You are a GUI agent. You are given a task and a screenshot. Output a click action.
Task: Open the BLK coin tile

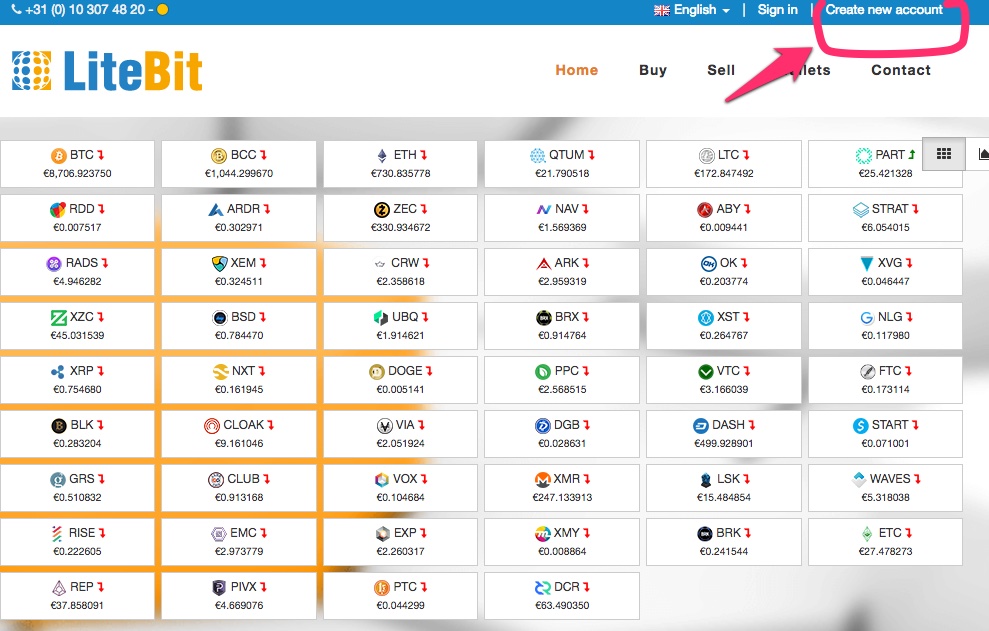click(x=77, y=433)
